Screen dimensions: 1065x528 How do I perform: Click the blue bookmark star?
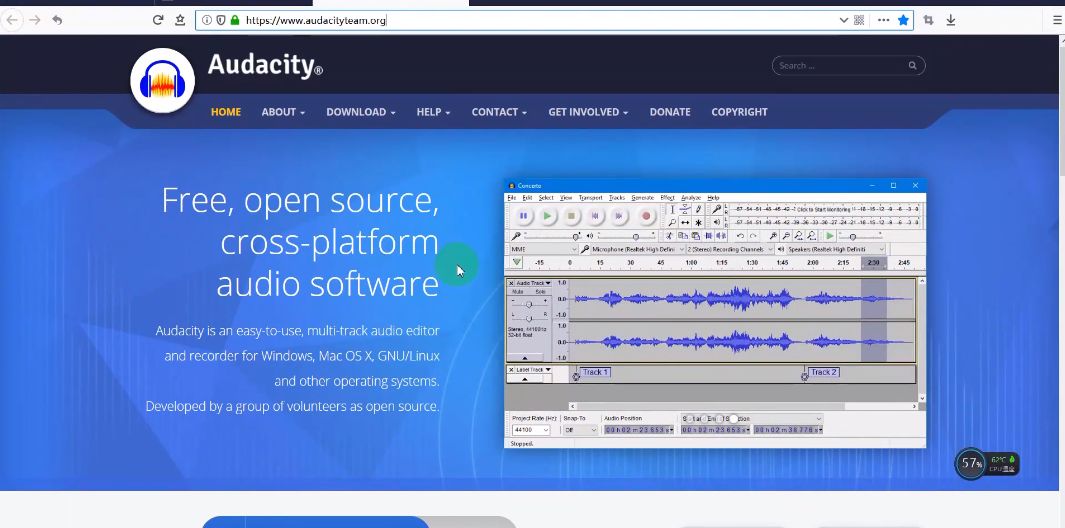[903, 20]
